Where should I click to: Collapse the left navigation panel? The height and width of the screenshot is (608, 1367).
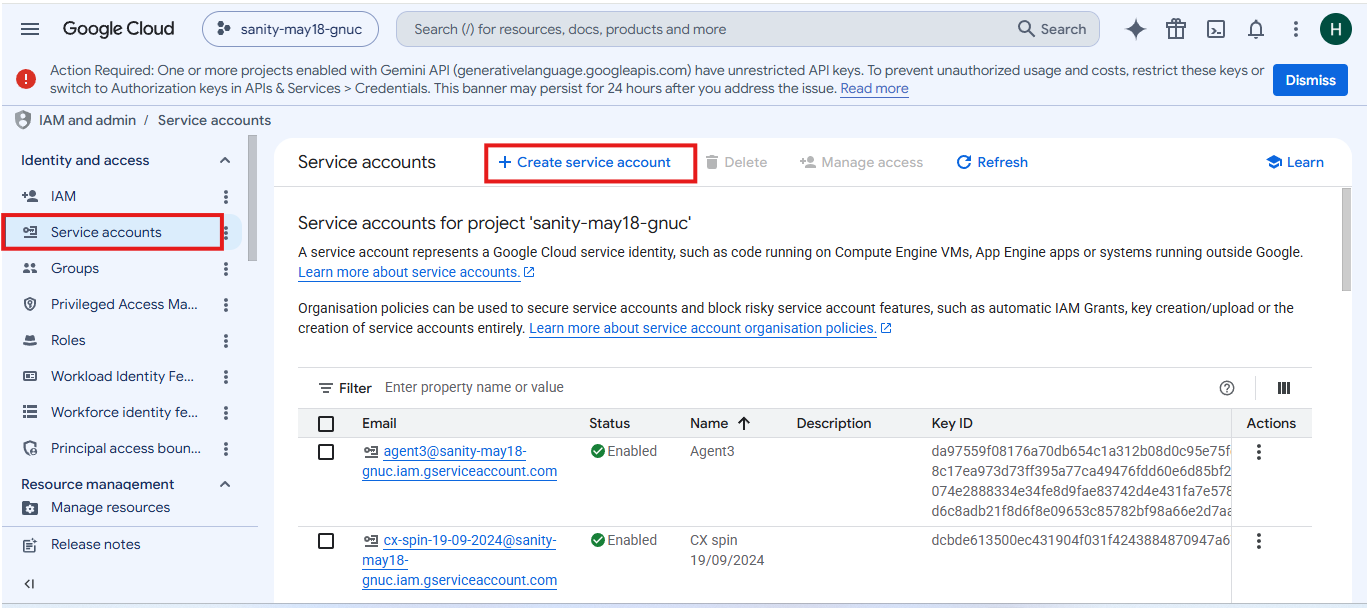29,584
